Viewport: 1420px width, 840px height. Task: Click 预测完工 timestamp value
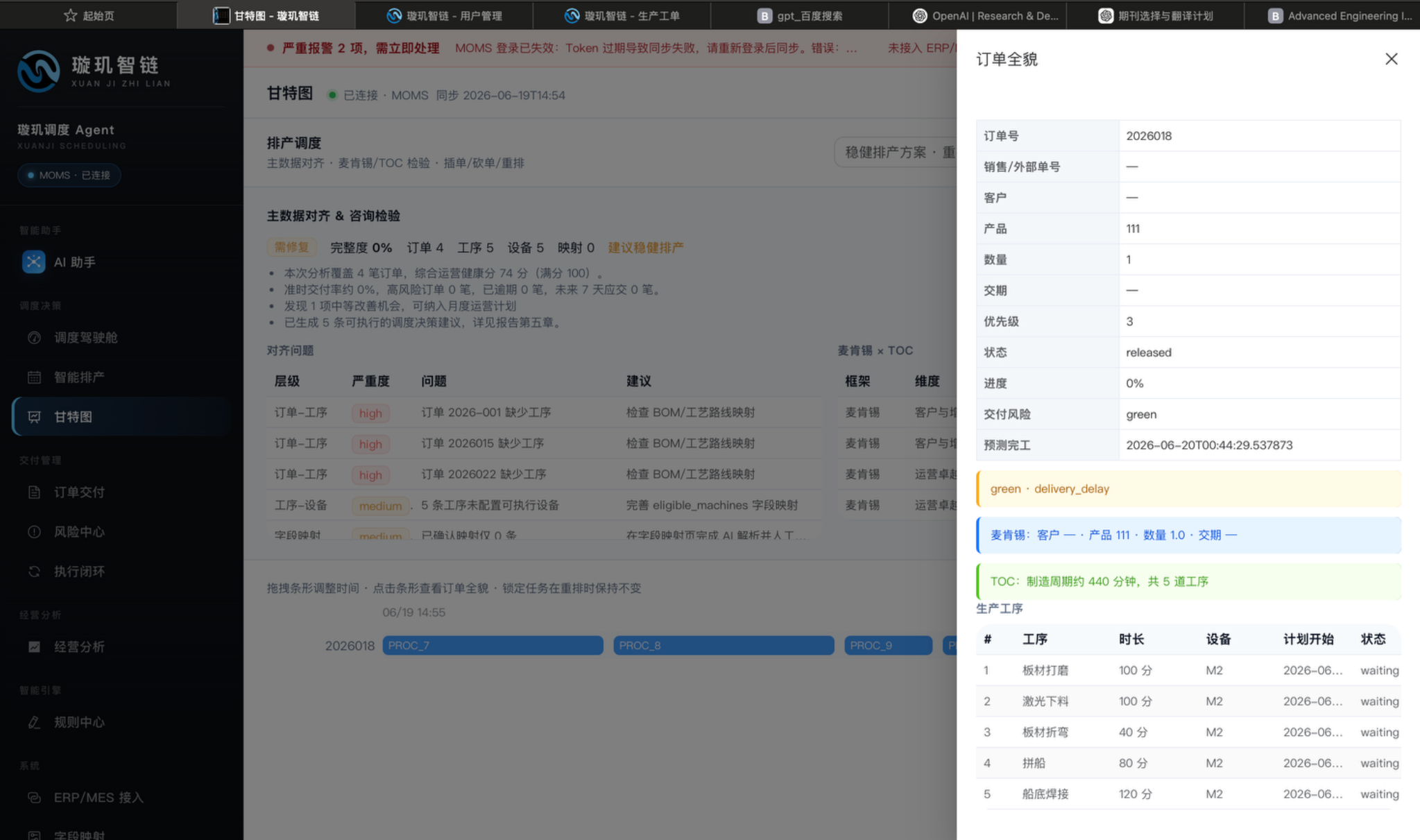pos(1209,445)
